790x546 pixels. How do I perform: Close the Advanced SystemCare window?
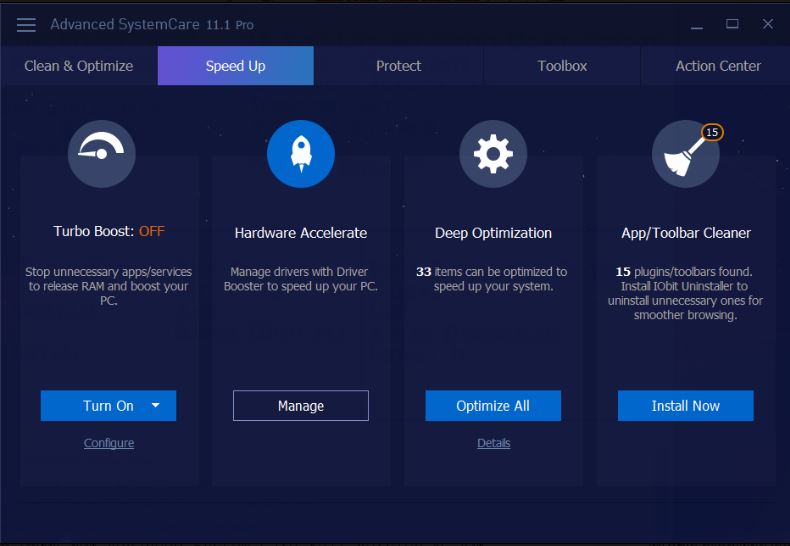[767, 24]
